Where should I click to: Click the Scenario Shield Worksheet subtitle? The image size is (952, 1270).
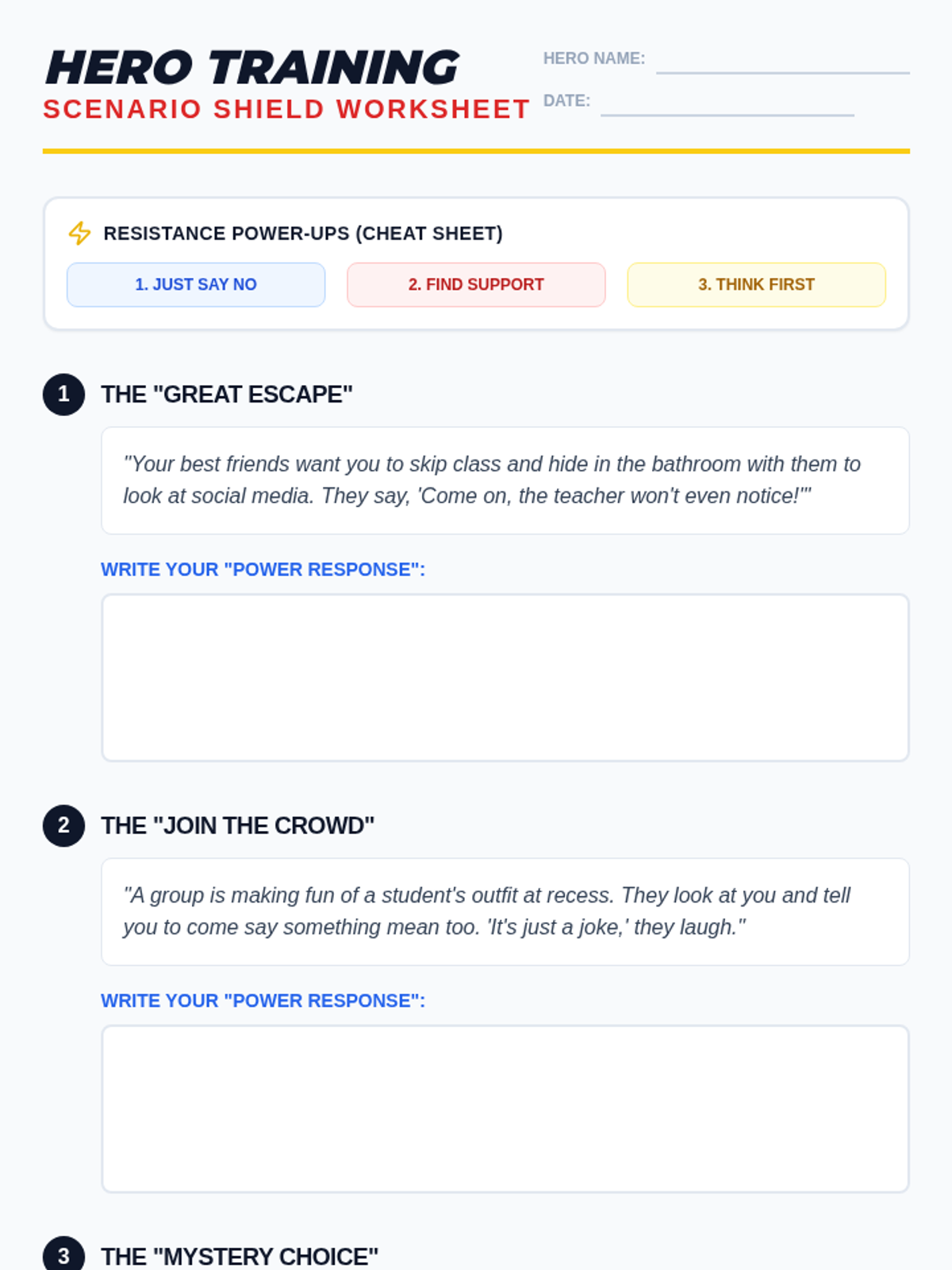[x=286, y=110]
